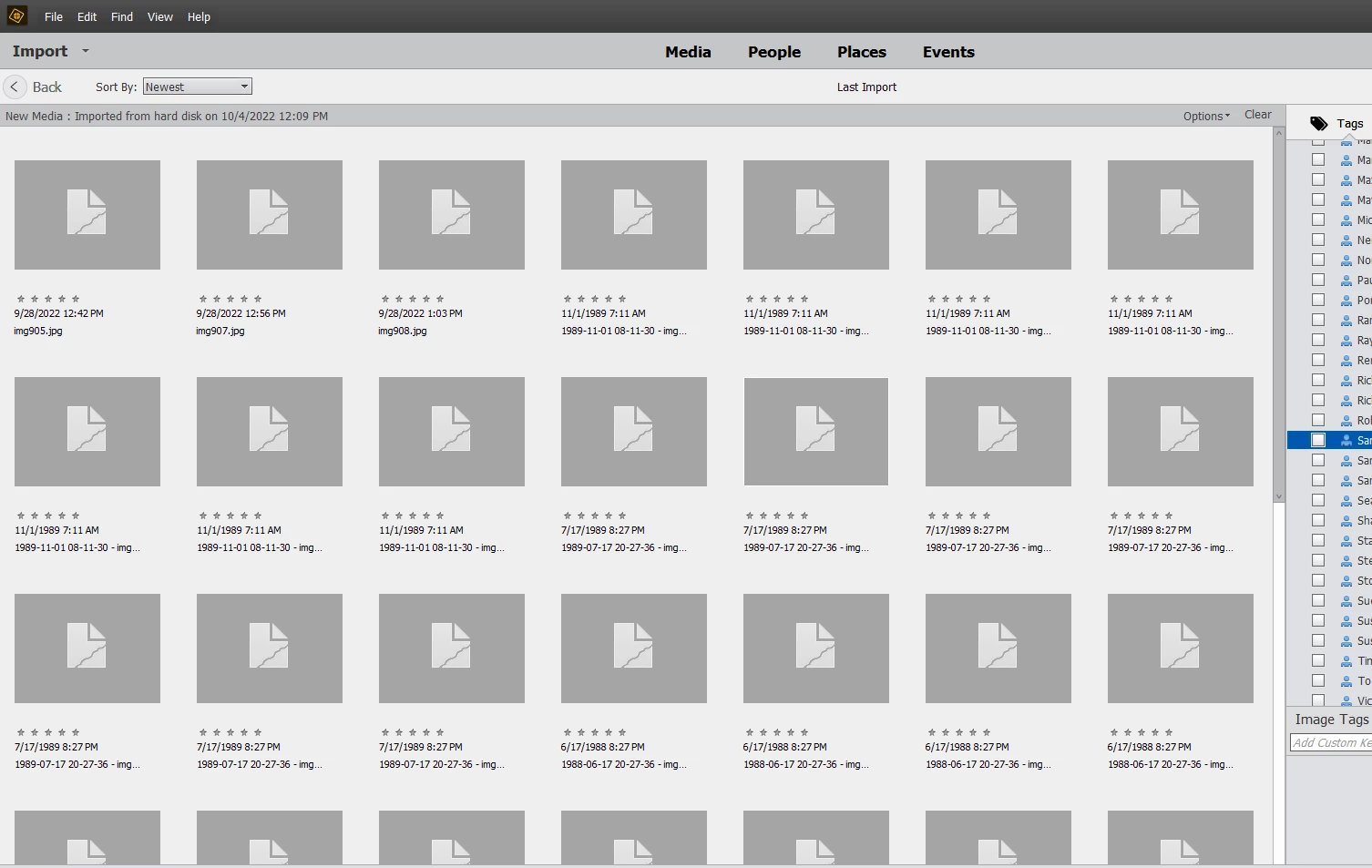Switch to the Places tab
Image resolution: width=1372 pixels, height=868 pixels.
(862, 52)
